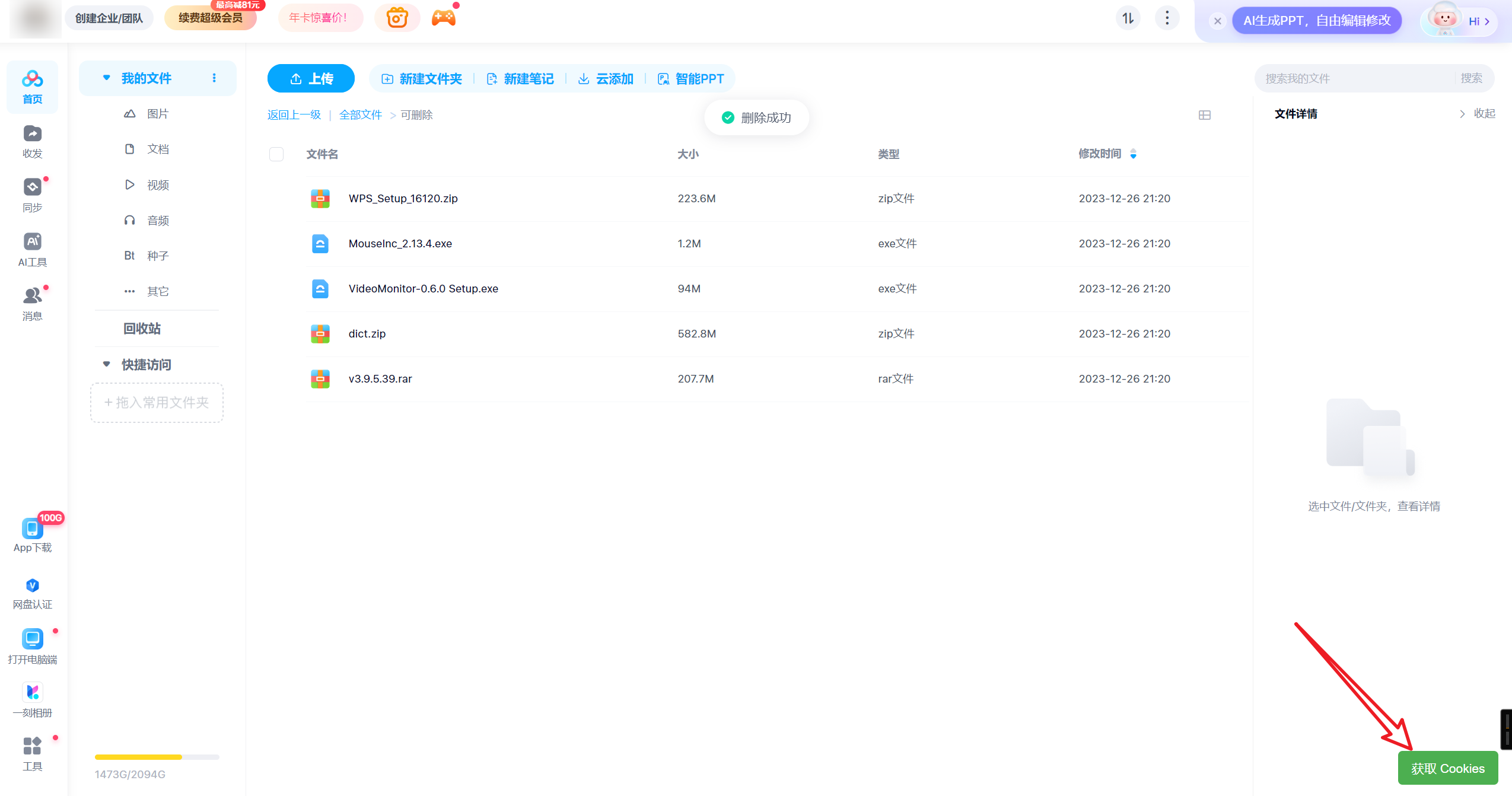Image resolution: width=1512 pixels, height=796 pixels.
Task: Click 返回上一级 breadcrumb link
Action: point(294,115)
